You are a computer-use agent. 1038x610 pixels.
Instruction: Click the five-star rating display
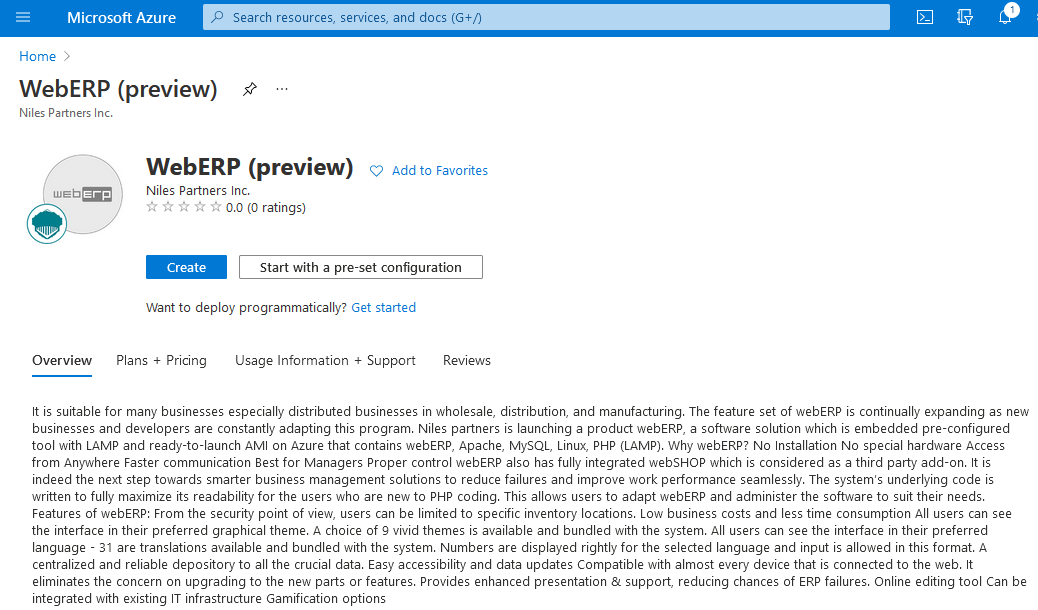tap(184, 208)
